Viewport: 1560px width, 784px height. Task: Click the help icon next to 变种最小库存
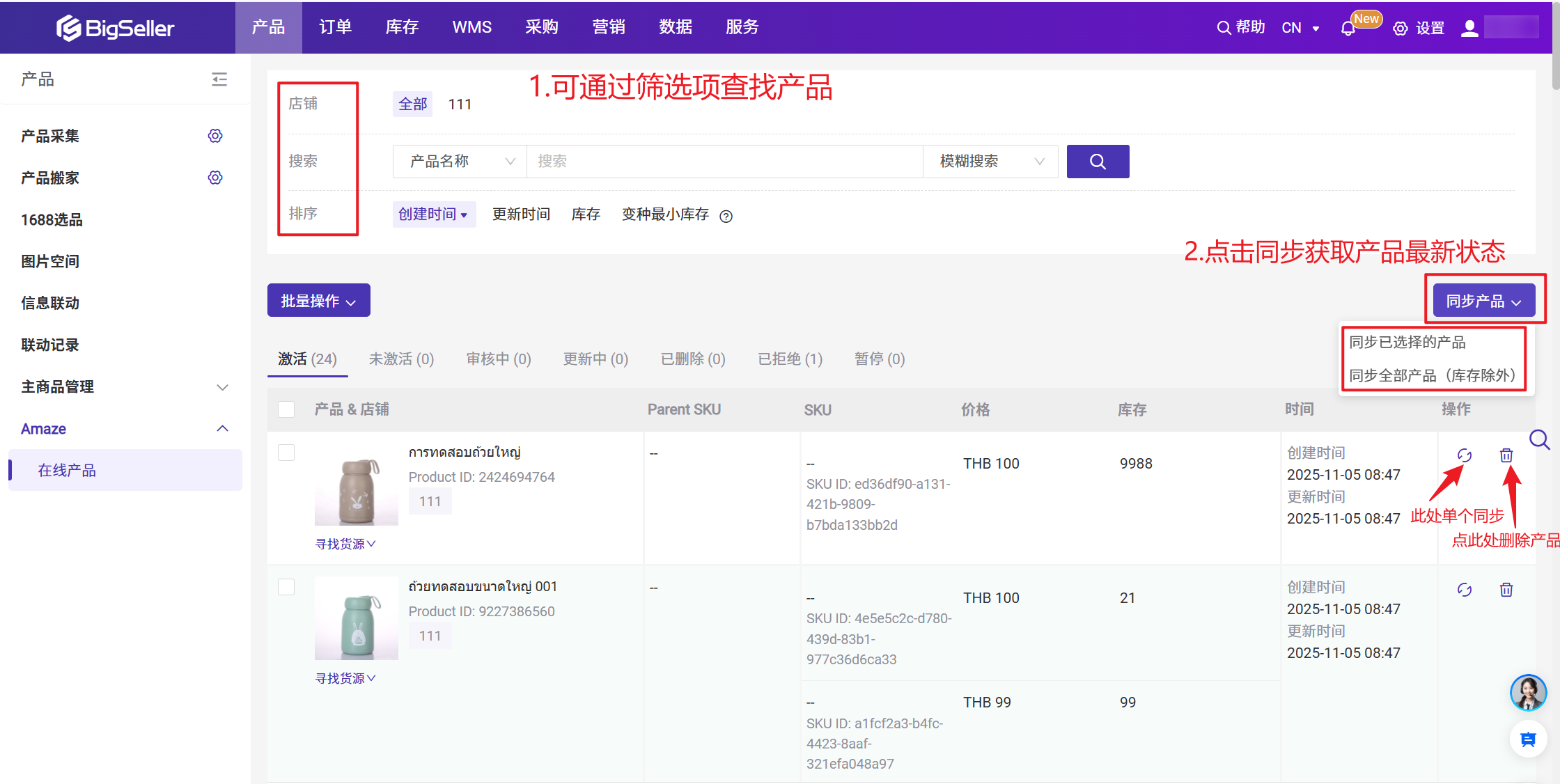pos(726,217)
